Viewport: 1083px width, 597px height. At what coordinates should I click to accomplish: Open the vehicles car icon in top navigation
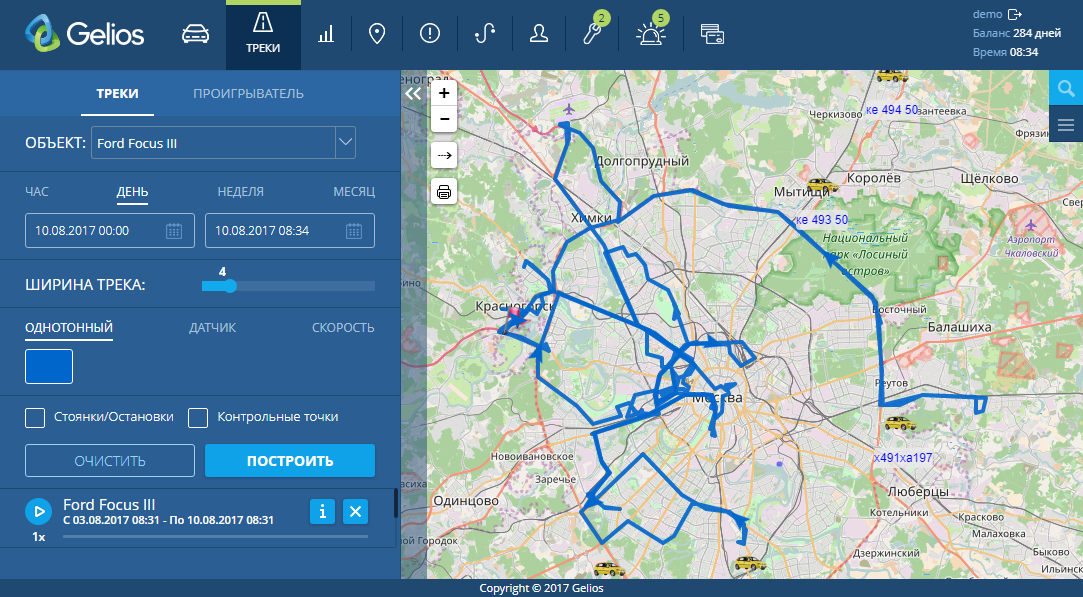196,34
